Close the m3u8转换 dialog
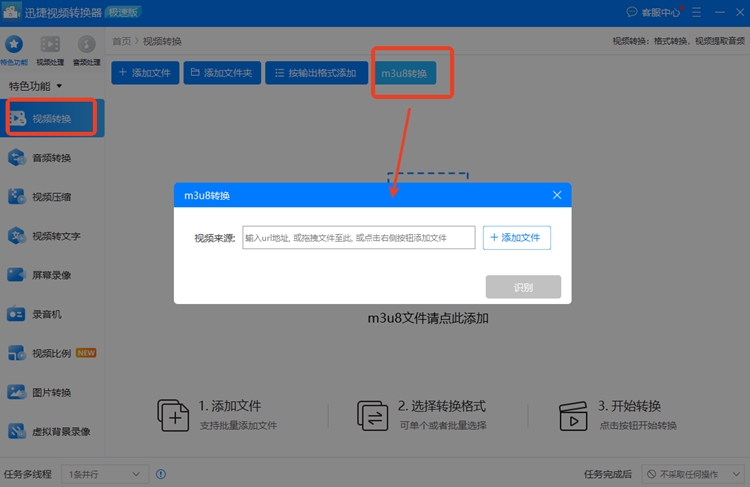This screenshot has width=750, height=487. [x=557, y=195]
